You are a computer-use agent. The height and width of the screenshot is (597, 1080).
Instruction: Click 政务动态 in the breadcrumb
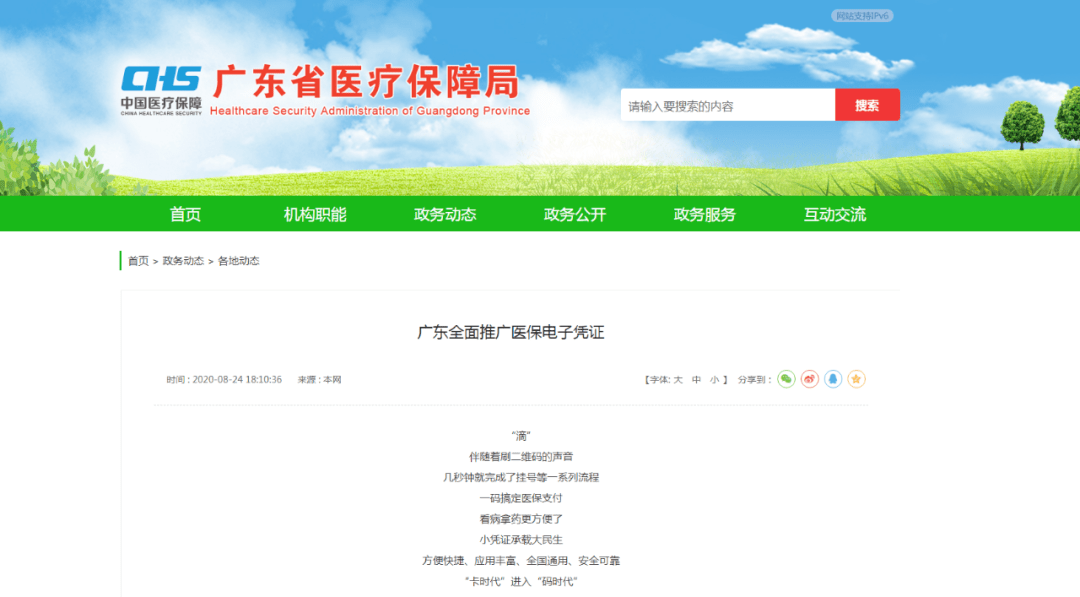point(183,261)
